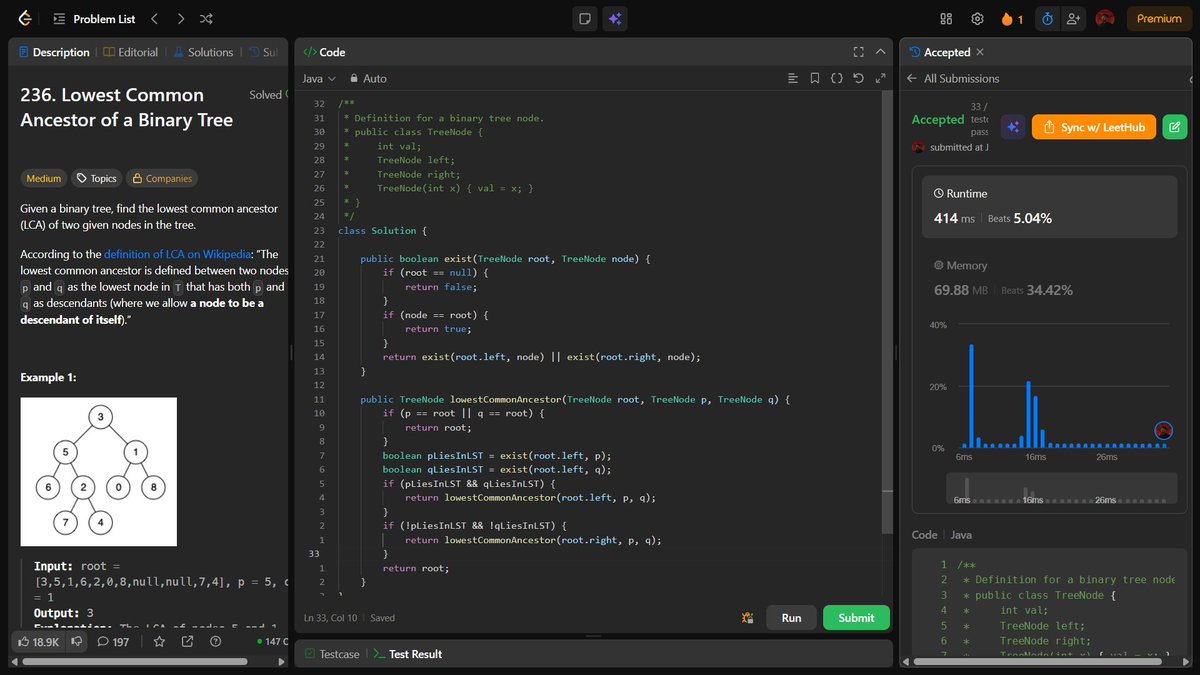1200x675 pixels.
Task: Go to previous problem arrow
Action: click(154, 18)
